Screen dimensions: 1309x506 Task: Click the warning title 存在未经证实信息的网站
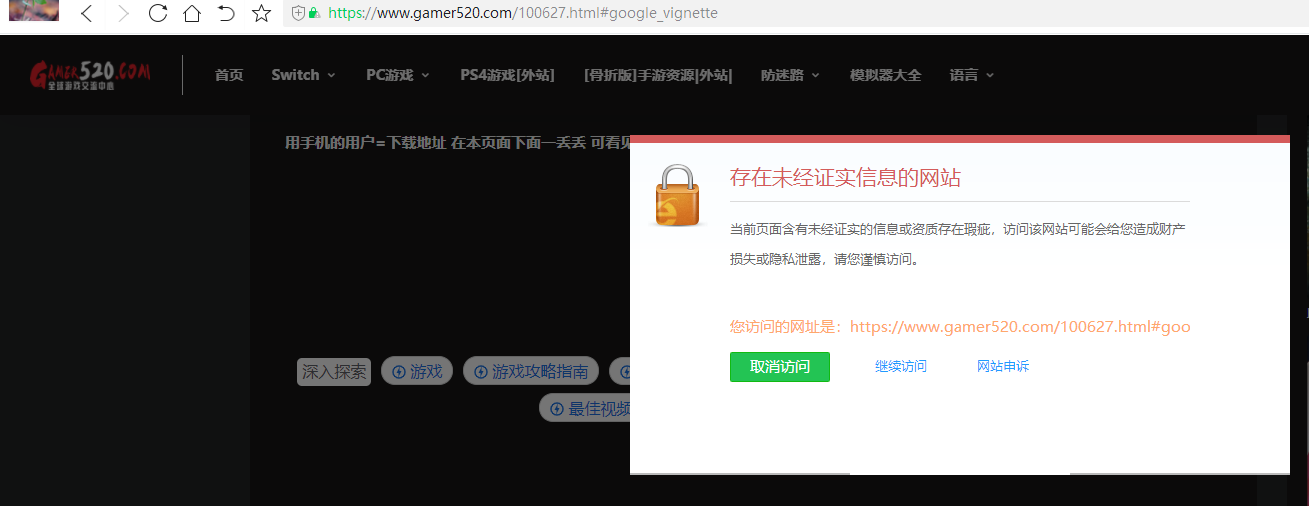pyautogui.click(x=845, y=178)
